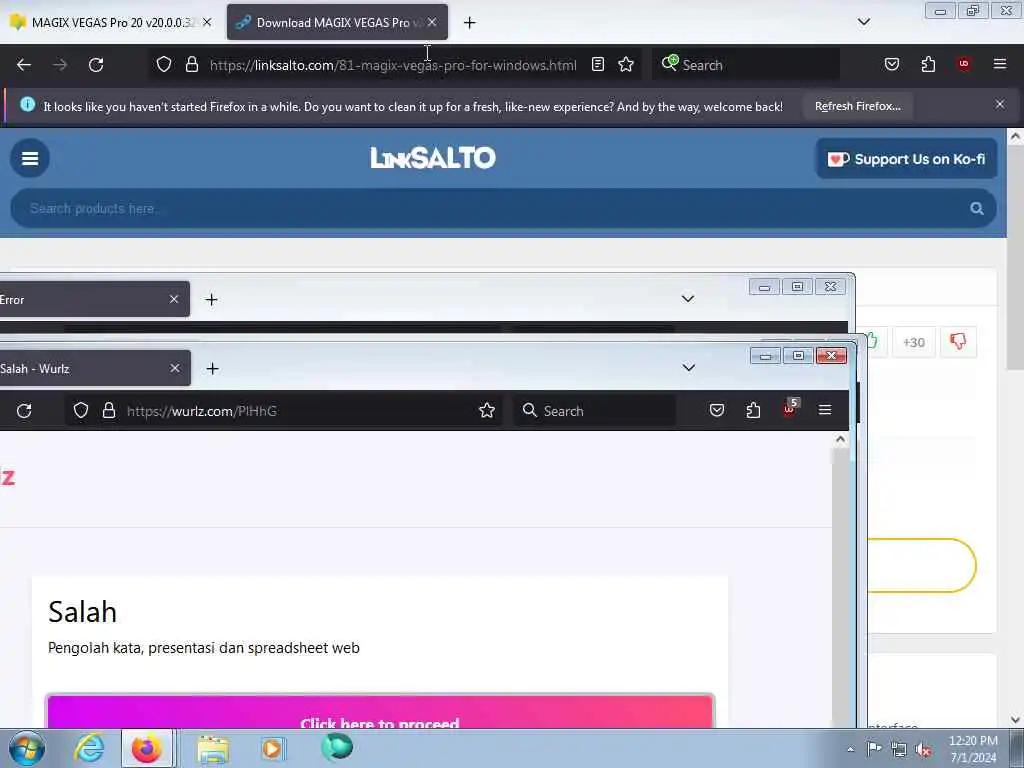Open tracking protection shield on linksalto address bar
Viewport: 1024px width, 768px height.
coord(164,64)
